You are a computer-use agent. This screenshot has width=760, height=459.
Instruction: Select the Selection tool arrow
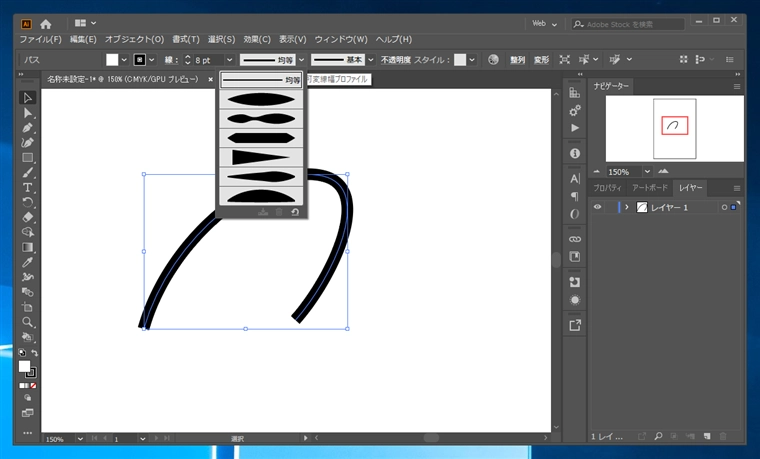[x=27, y=98]
